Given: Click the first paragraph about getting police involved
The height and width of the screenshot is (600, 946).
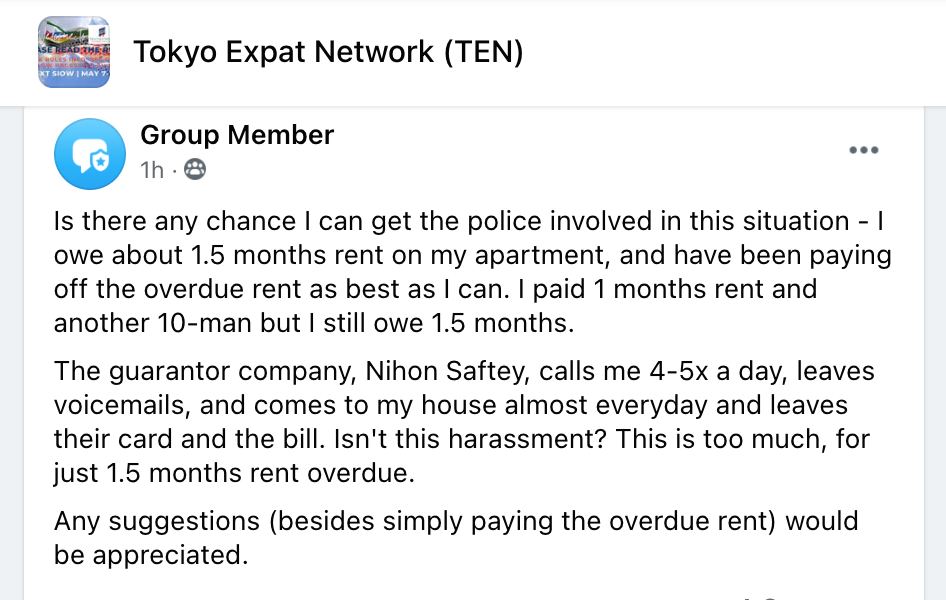Looking at the screenshot, I should pyautogui.click(x=472, y=272).
